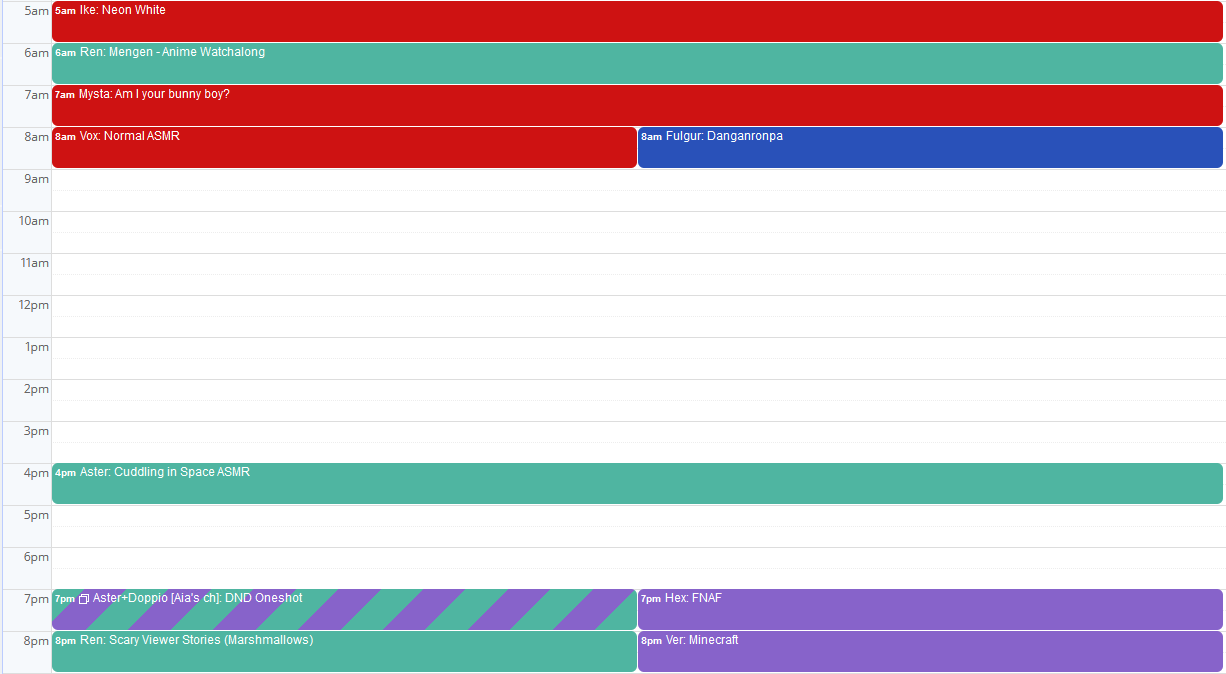The width and height of the screenshot is (1226, 674).
Task: Click the 10am time label
Action: point(34,221)
